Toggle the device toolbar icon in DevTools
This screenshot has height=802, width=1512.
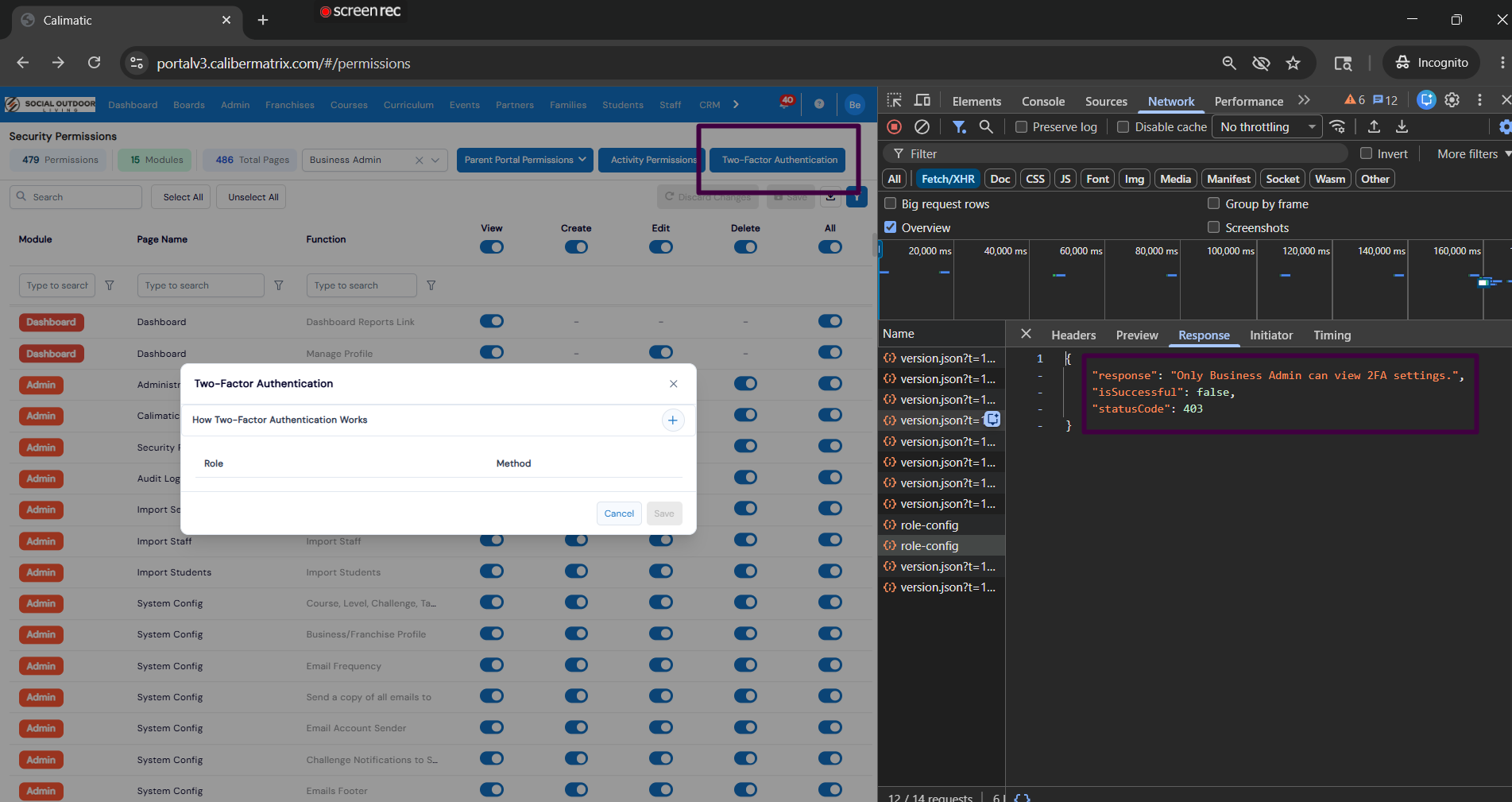coord(922,100)
